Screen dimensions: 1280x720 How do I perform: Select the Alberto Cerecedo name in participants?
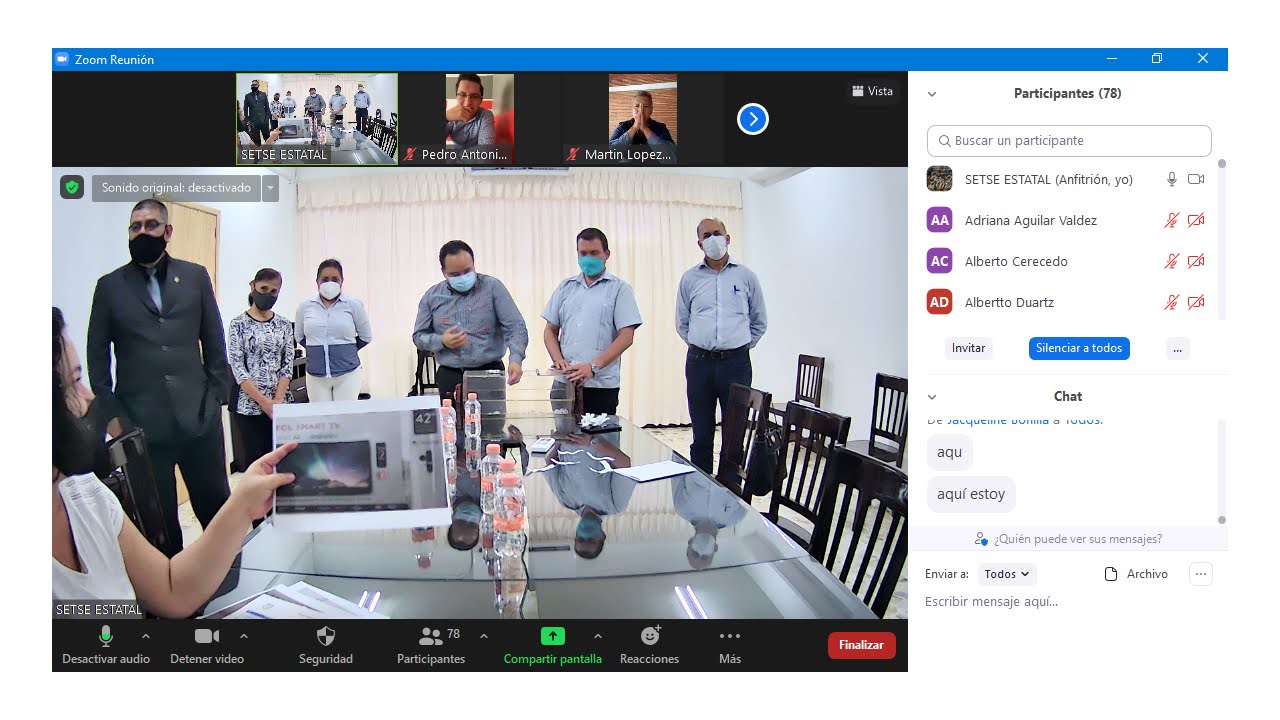[x=1016, y=261]
